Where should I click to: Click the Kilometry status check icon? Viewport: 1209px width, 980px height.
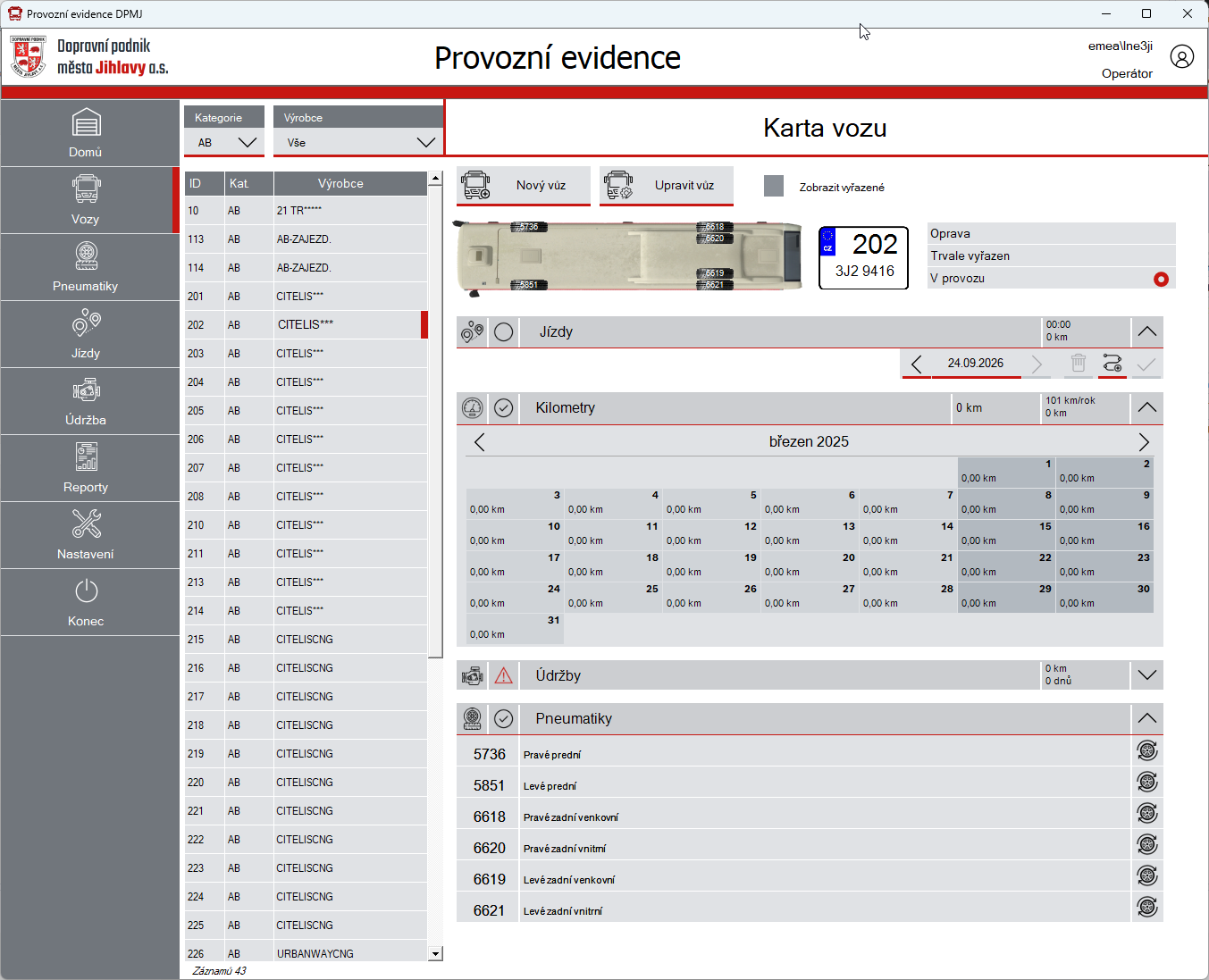[x=504, y=408]
